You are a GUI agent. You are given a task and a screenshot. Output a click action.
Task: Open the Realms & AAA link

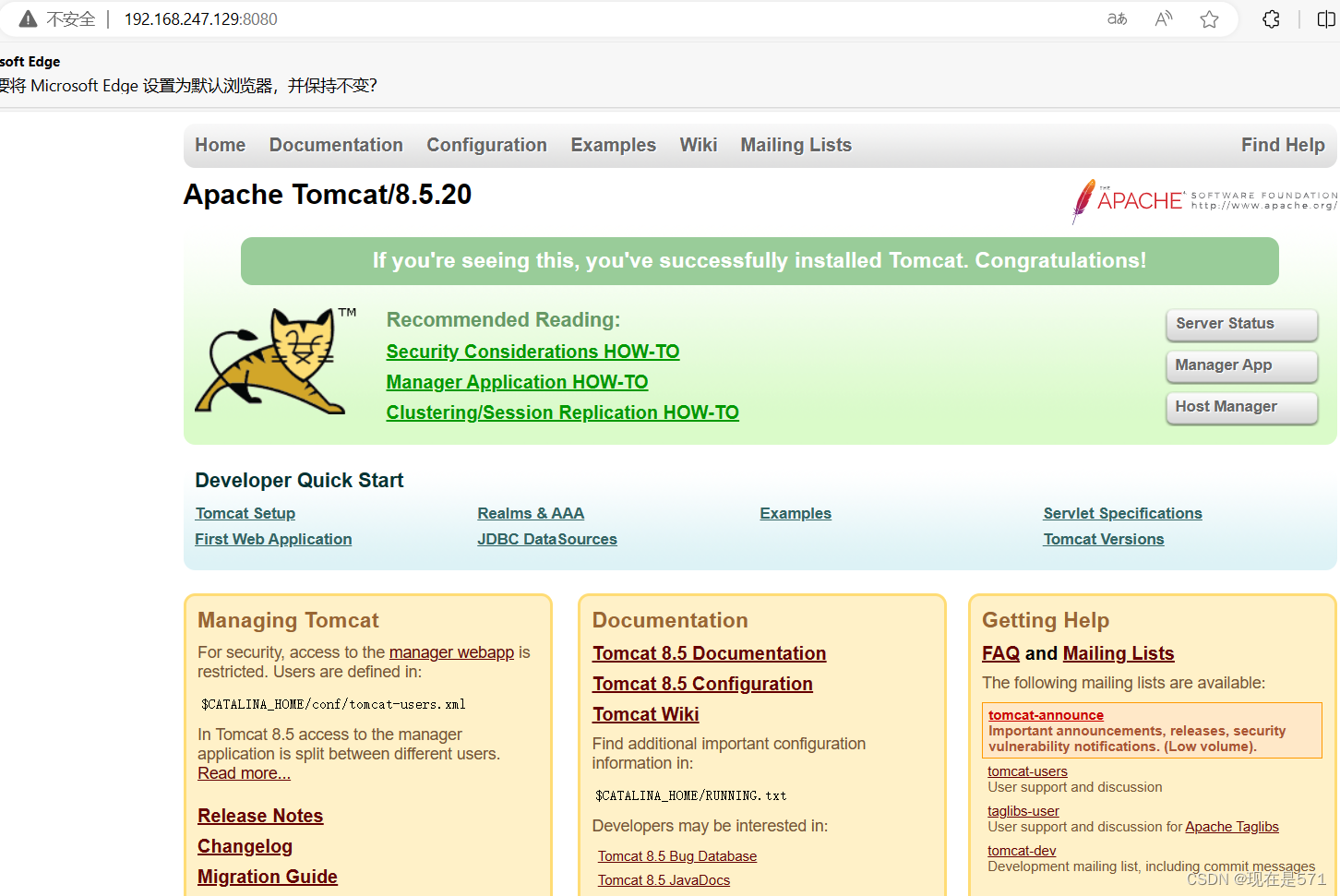[x=531, y=513]
